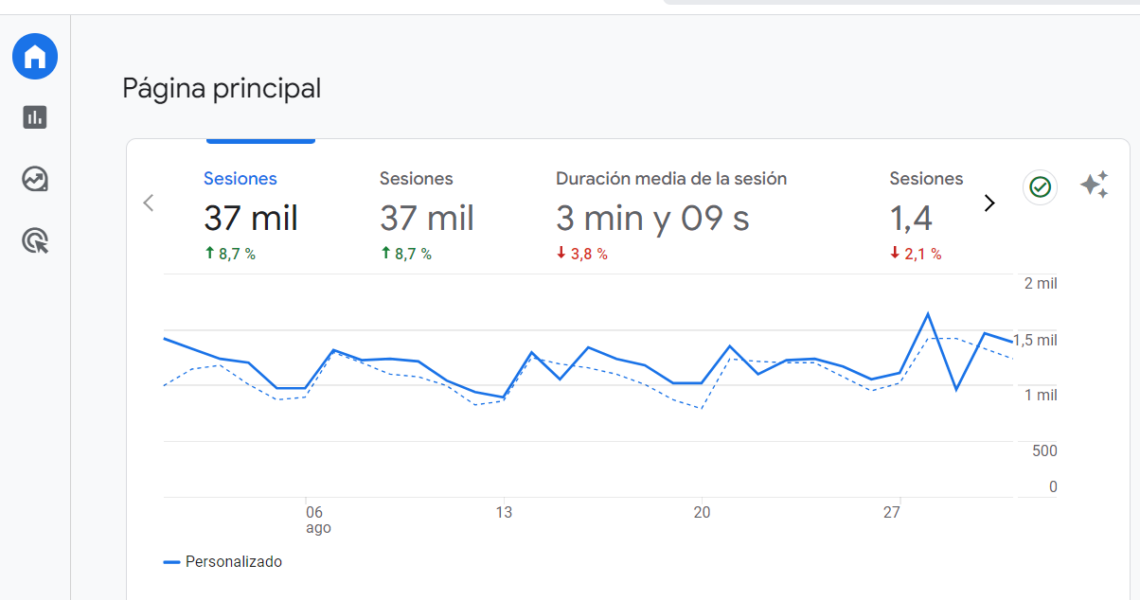The image size is (1140, 600).
Task: Open the Advertising cursor target icon
Action: tap(35, 241)
